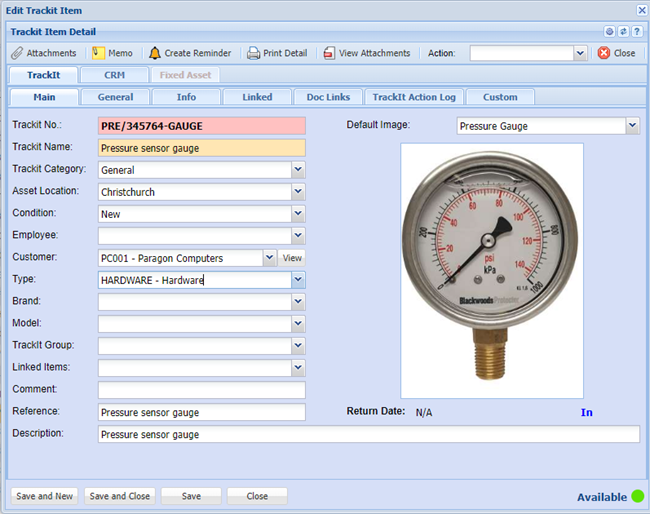Open the Memo note icon
Screen dimensions: 650x514
click(x=98, y=53)
